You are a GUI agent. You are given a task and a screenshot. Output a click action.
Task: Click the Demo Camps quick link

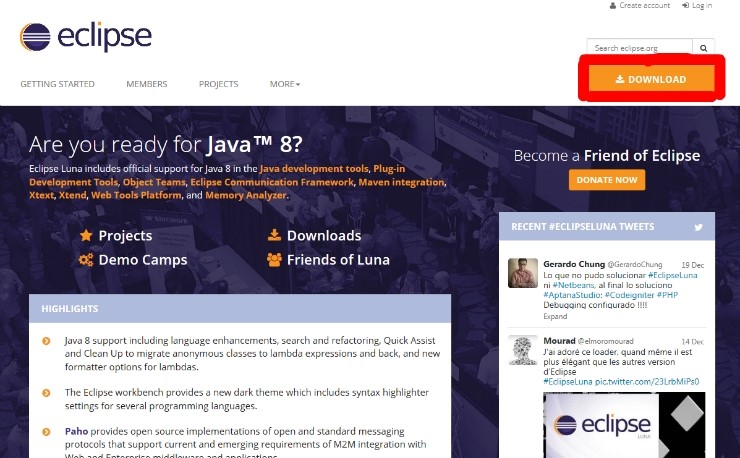click(x=143, y=260)
